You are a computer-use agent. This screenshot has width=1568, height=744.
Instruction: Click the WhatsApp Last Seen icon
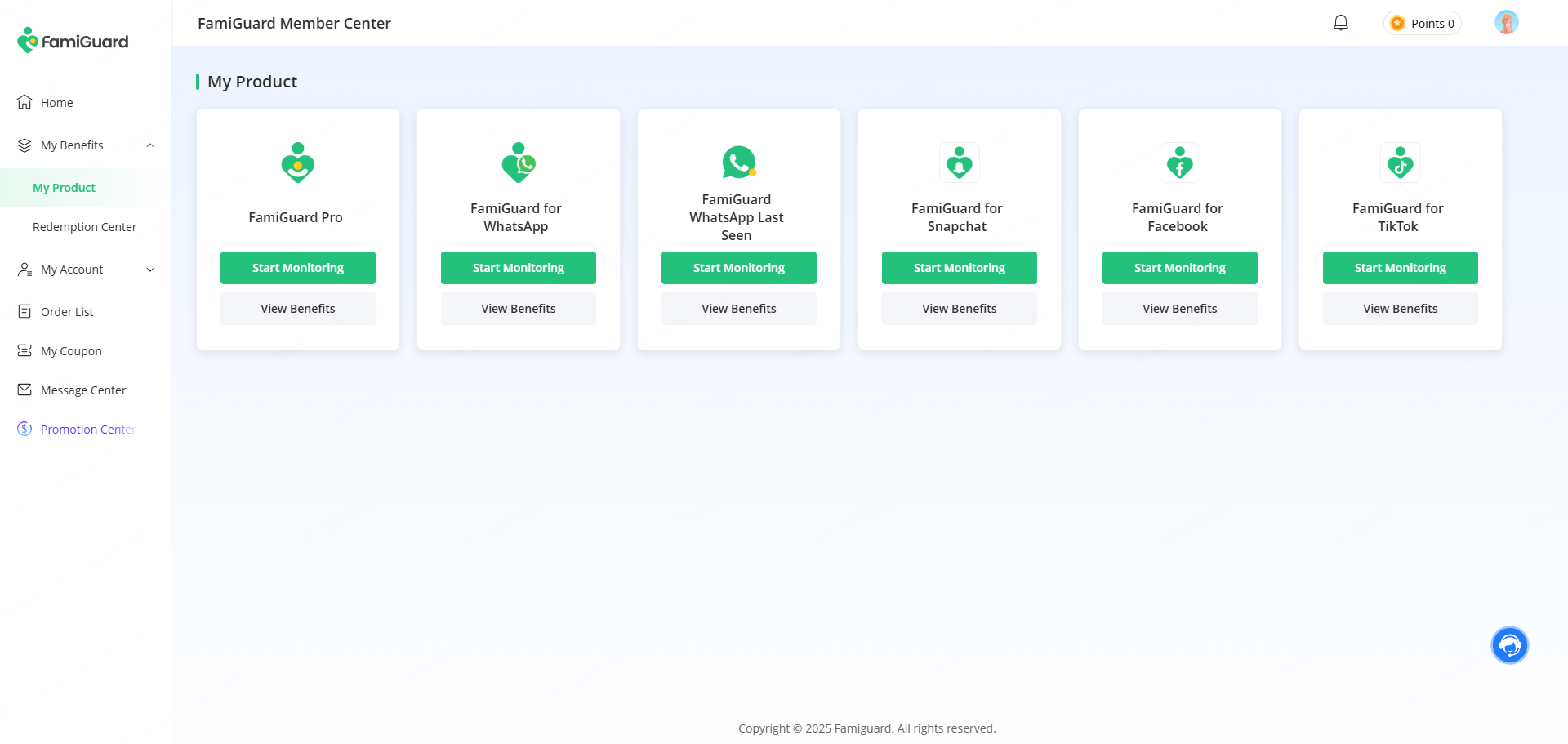[738, 162]
